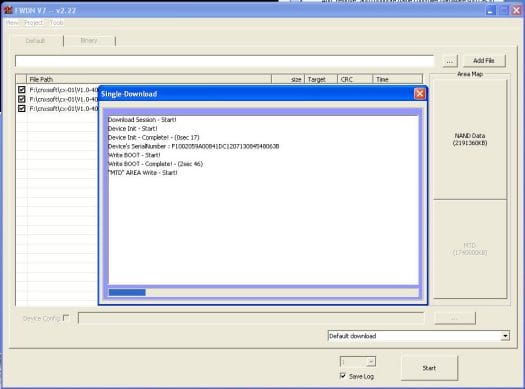The image size is (525, 389).
Task: Click the Add File button
Action: pyautogui.click(x=484, y=61)
